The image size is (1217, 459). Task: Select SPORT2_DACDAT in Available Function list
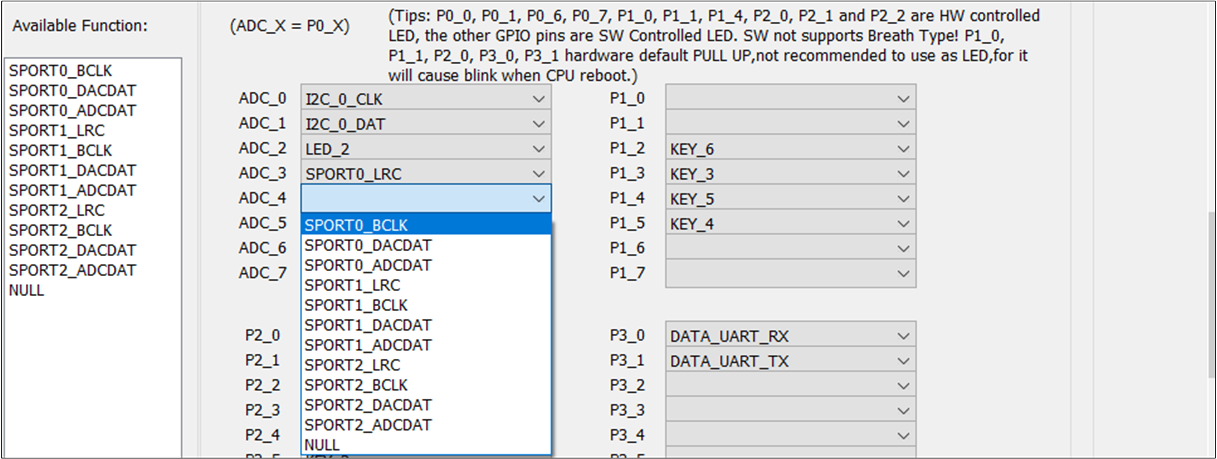click(x=93, y=250)
